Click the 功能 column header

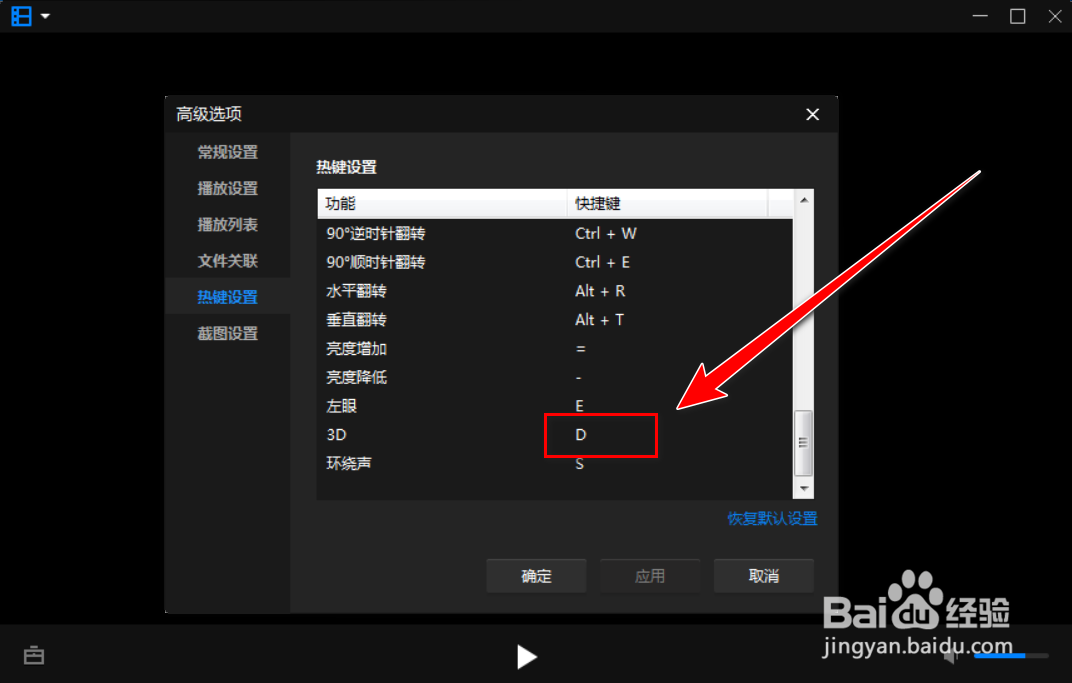442,204
